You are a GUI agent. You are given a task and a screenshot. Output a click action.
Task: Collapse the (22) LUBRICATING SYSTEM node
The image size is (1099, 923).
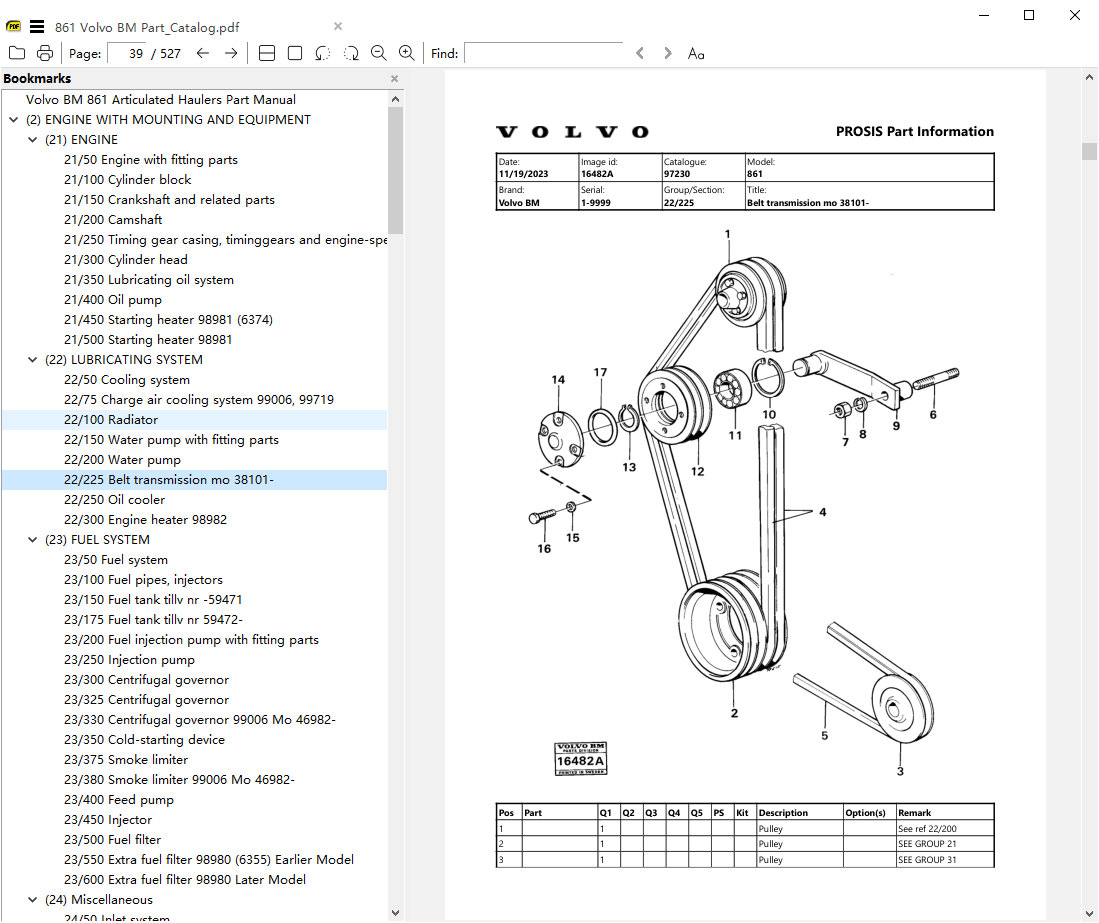tap(32, 360)
